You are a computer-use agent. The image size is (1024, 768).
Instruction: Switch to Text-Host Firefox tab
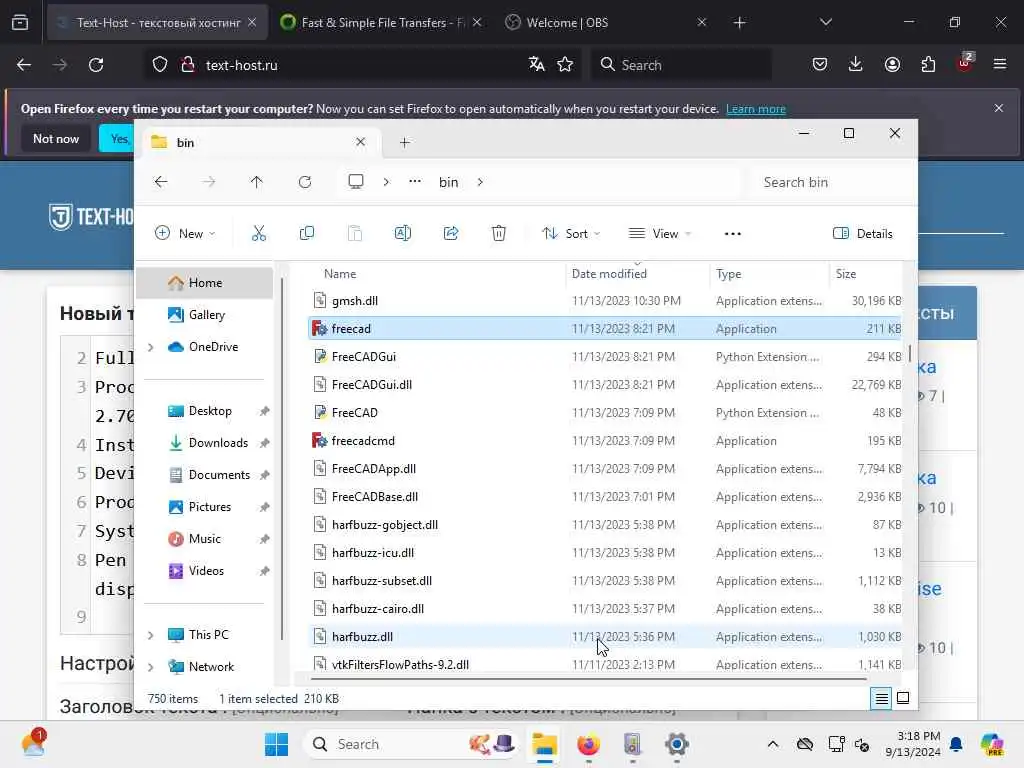click(x=157, y=22)
